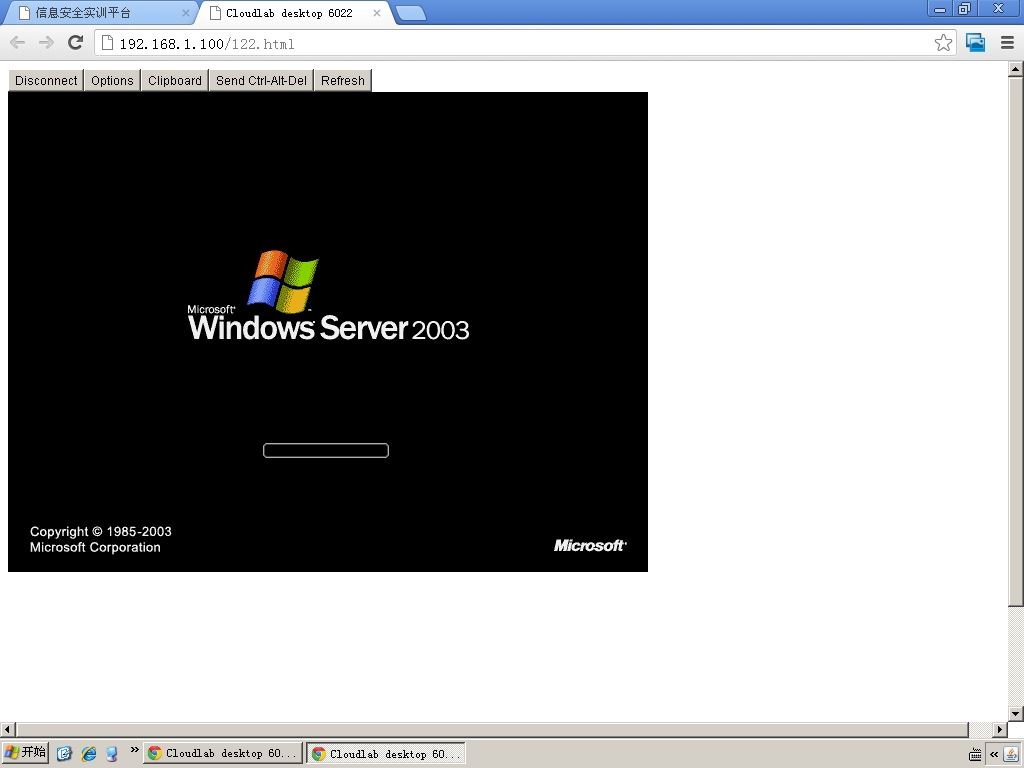Screen dimensions: 1024x768
Task: Open the 开始 Start menu
Action: click(x=25, y=752)
